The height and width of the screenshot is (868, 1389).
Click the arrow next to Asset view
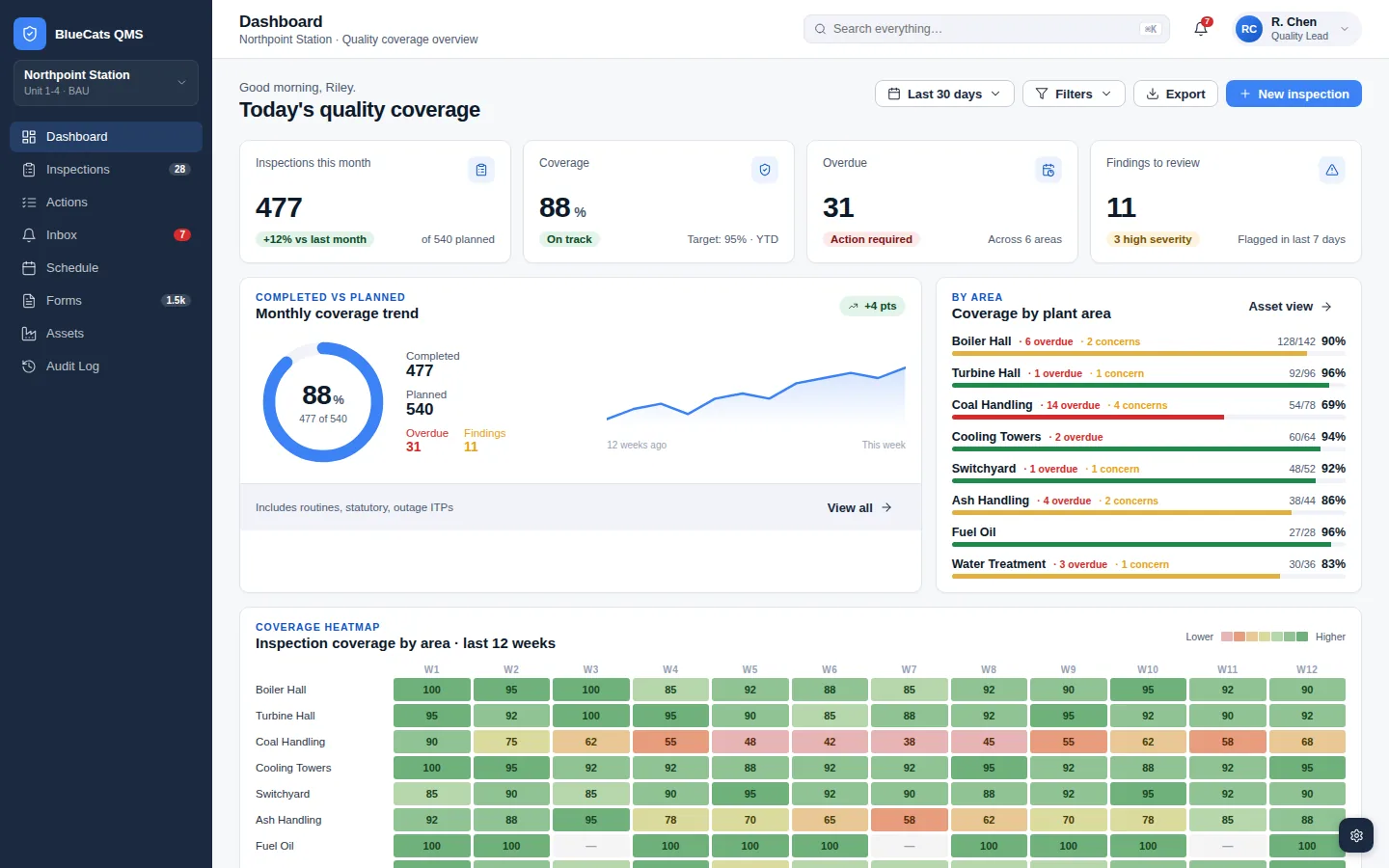coord(1326,307)
